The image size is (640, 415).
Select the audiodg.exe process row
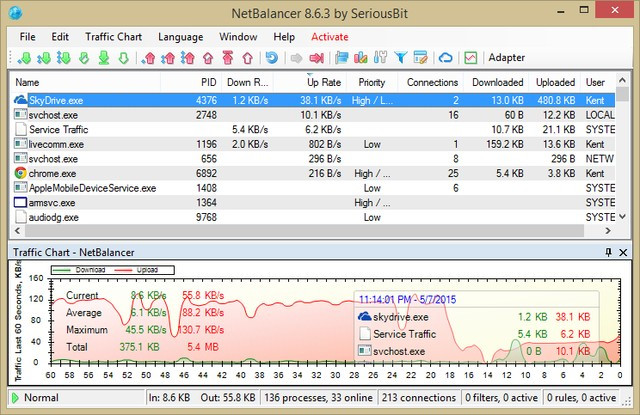click(313, 217)
